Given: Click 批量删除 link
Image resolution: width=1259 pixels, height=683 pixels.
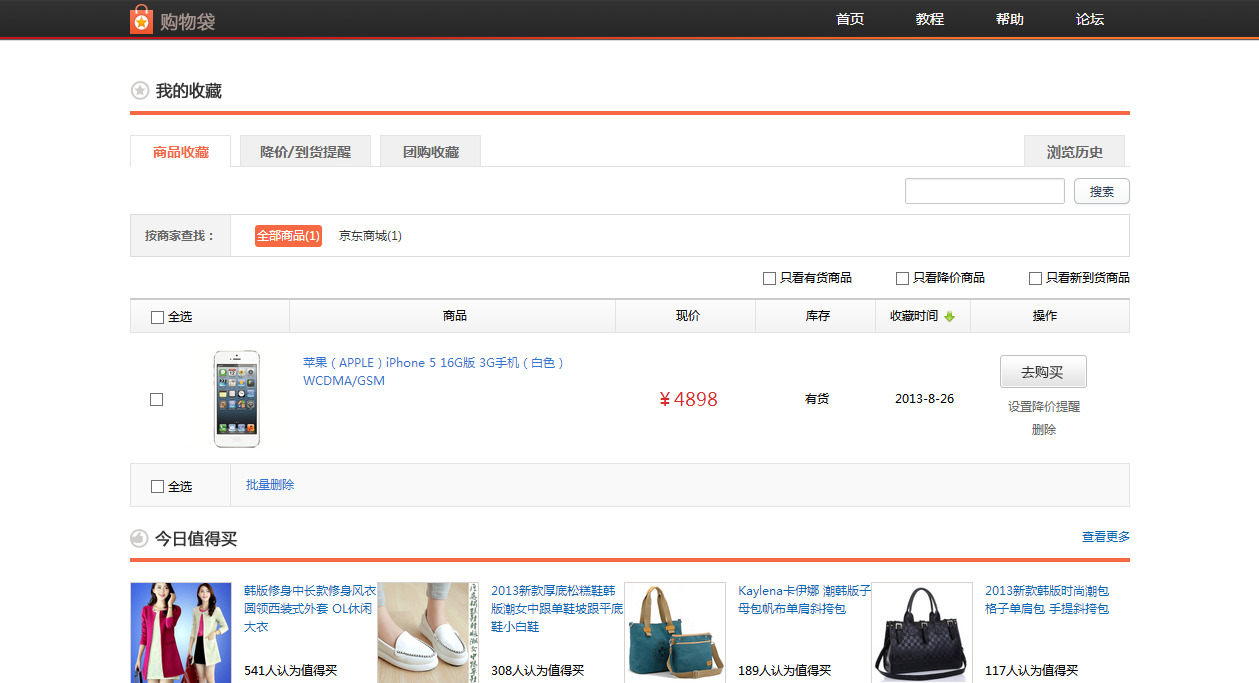Looking at the screenshot, I should click(x=270, y=485).
